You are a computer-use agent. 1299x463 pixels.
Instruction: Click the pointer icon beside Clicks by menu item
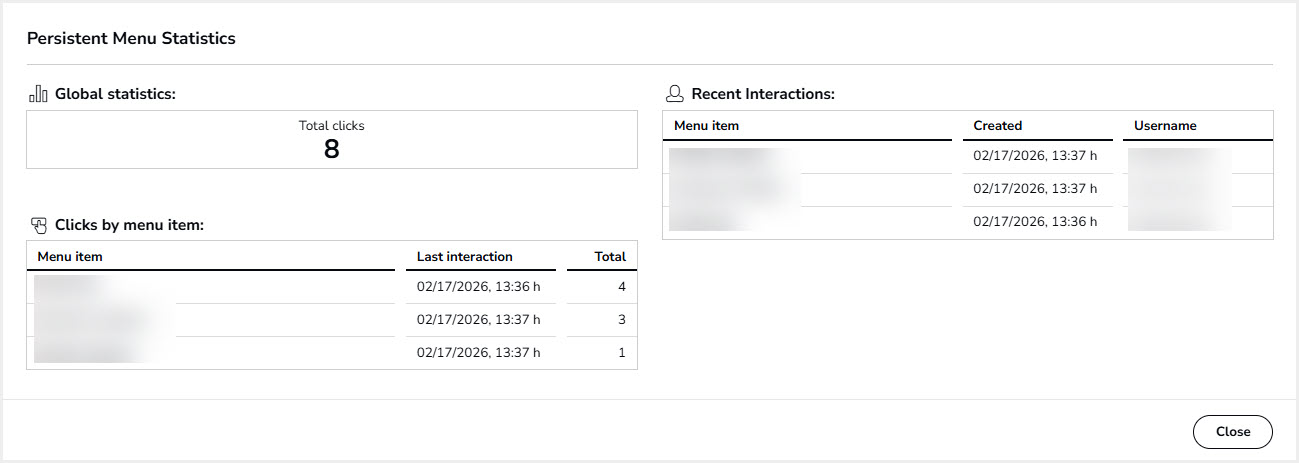39,225
